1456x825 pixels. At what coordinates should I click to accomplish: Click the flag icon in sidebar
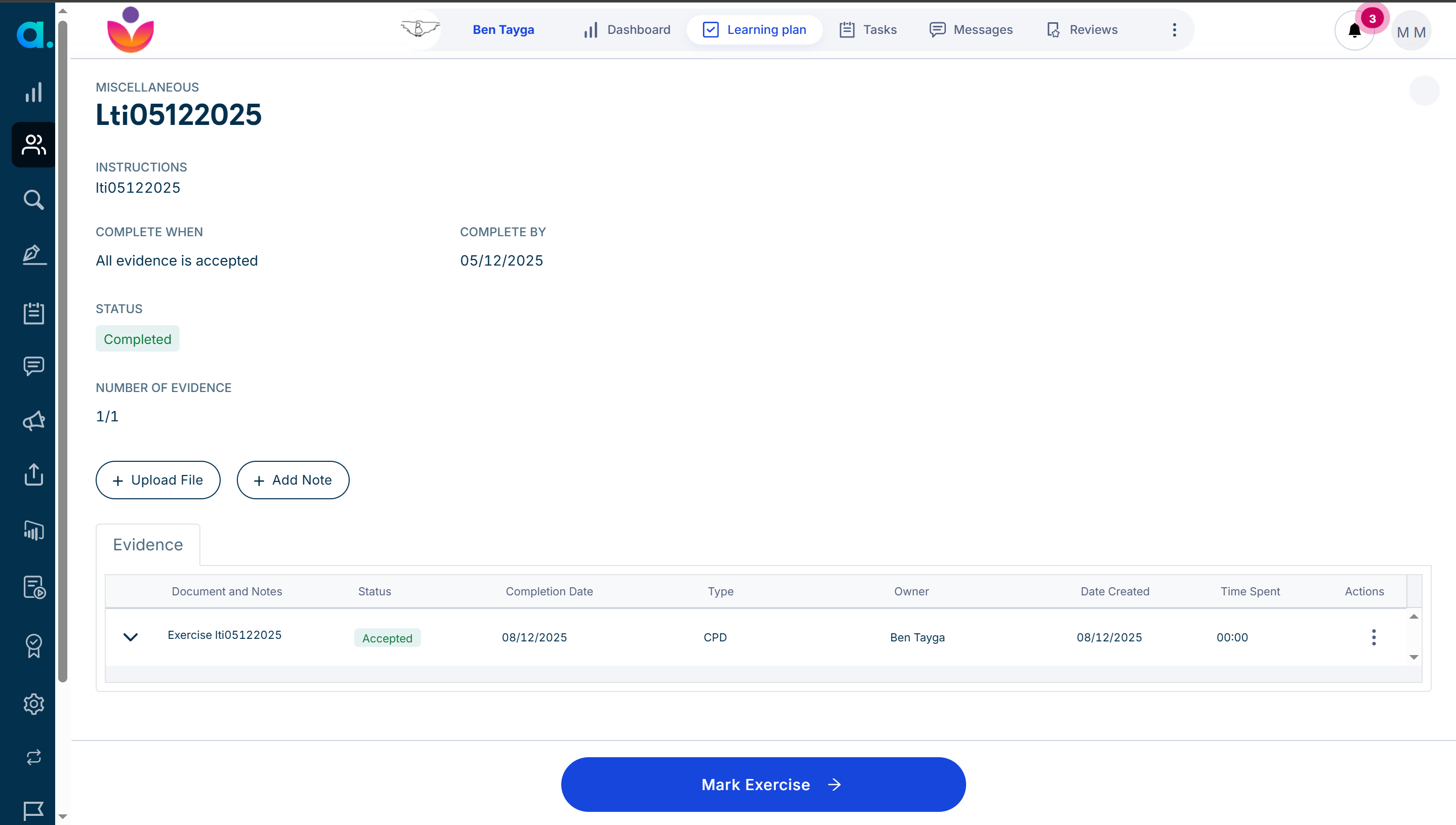pyautogui.click(x=33, y=810)
